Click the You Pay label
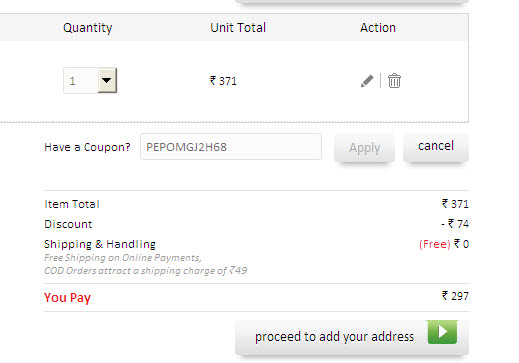 (67, 297)
